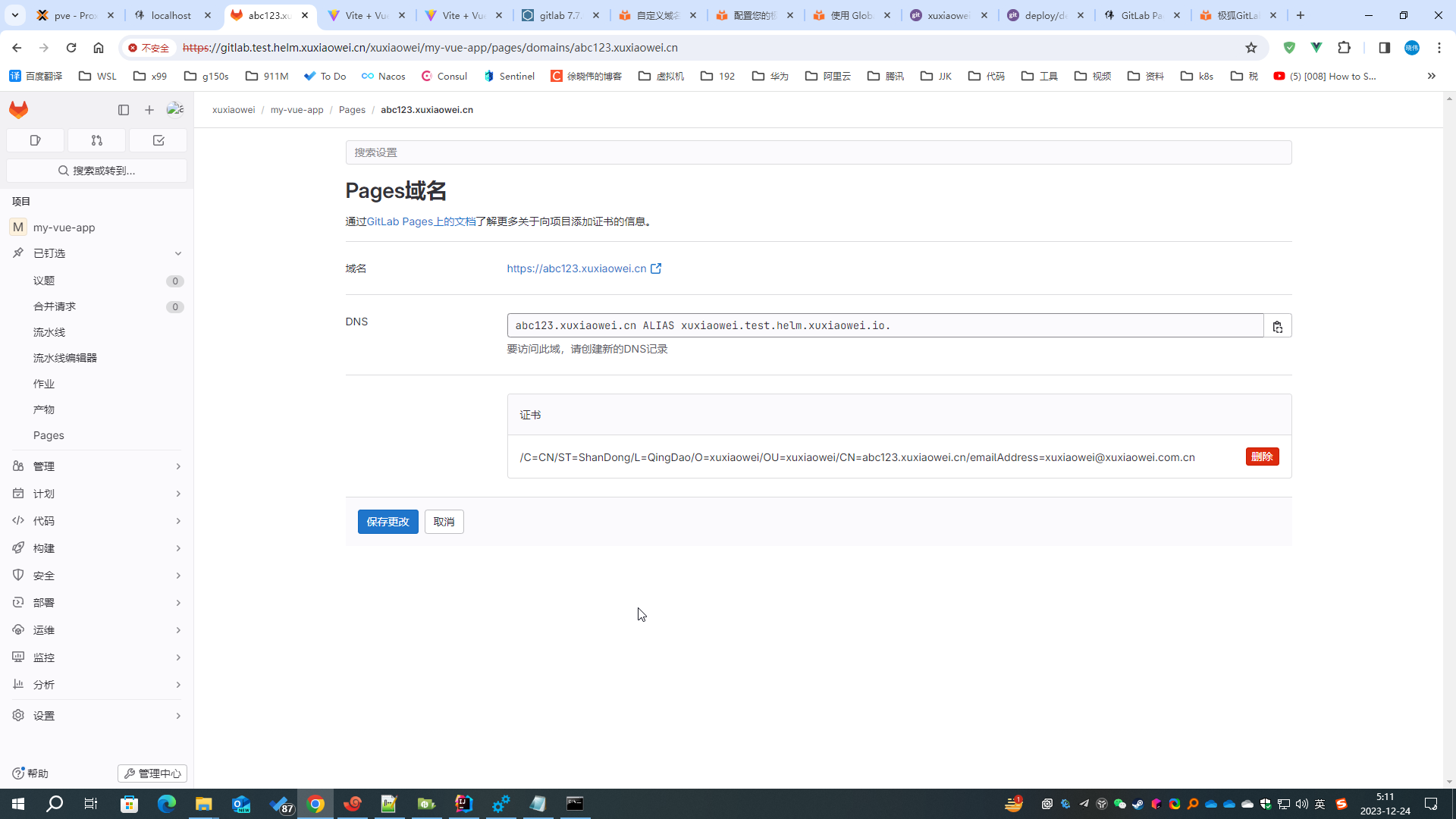Open the 流水线 sidebar item
This screenshot has height=819, width=1456.
(x=49, y=332)
